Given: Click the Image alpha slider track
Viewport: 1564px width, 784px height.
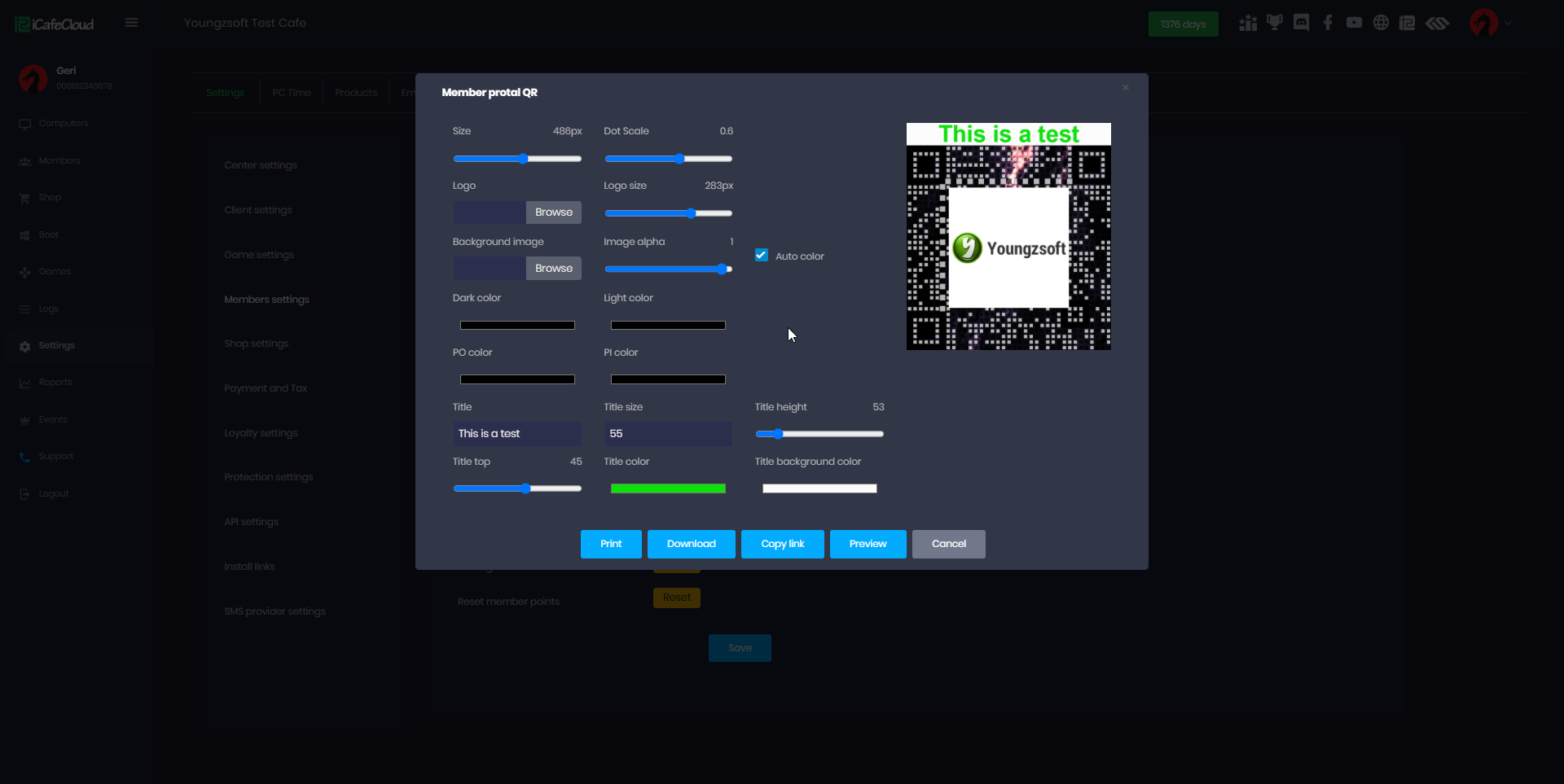Looking at the screenshot, I should click(x=669, y=269).
